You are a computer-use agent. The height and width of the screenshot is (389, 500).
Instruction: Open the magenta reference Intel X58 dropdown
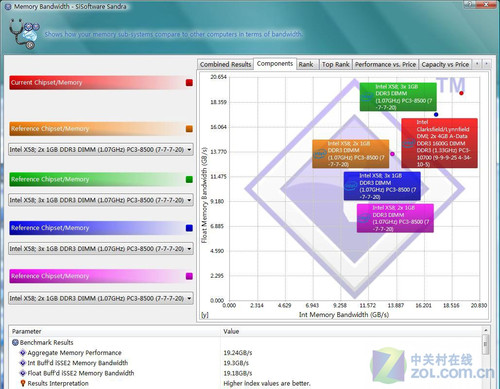click(101, 298)
